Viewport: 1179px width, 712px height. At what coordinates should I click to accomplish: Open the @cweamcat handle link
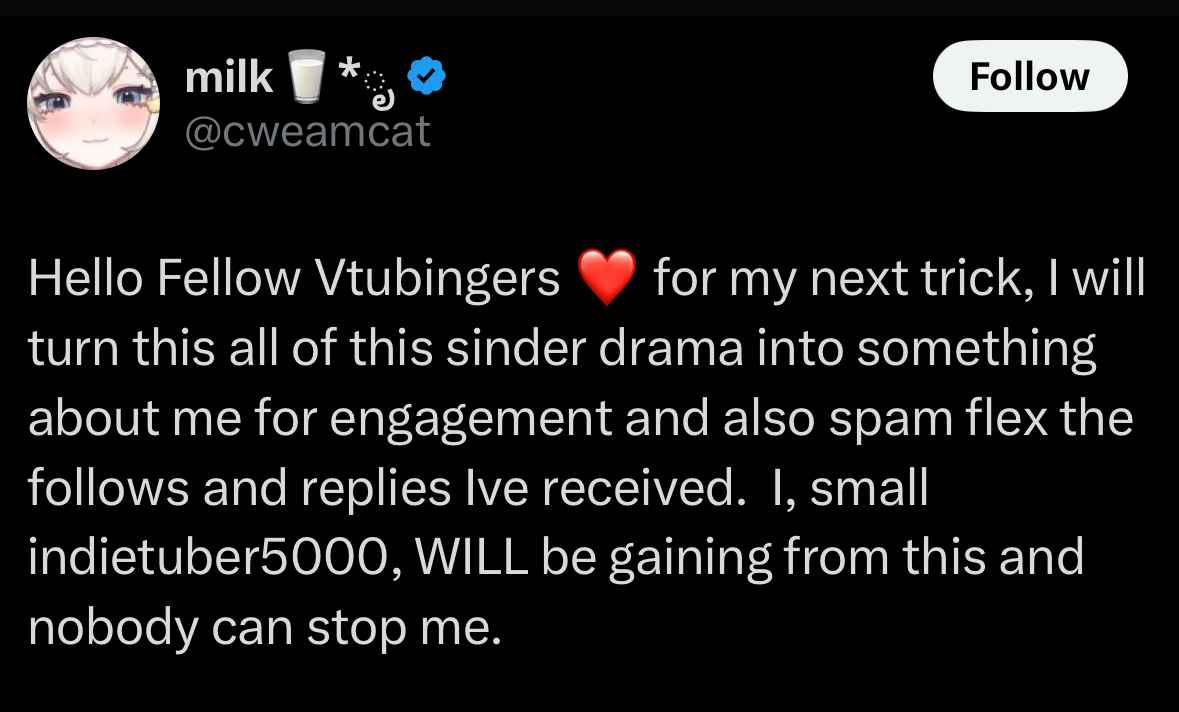[x=308, y=130]
